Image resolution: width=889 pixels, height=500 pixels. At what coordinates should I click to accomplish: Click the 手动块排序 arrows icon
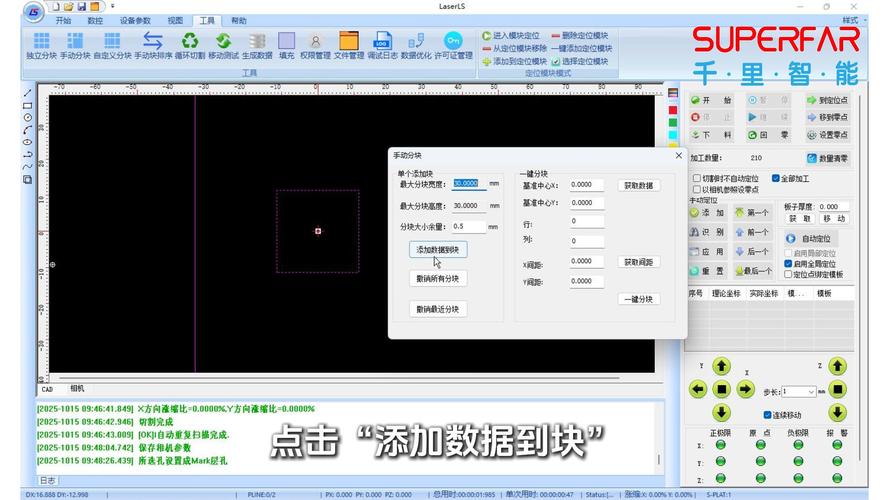(x=153, y=41)
